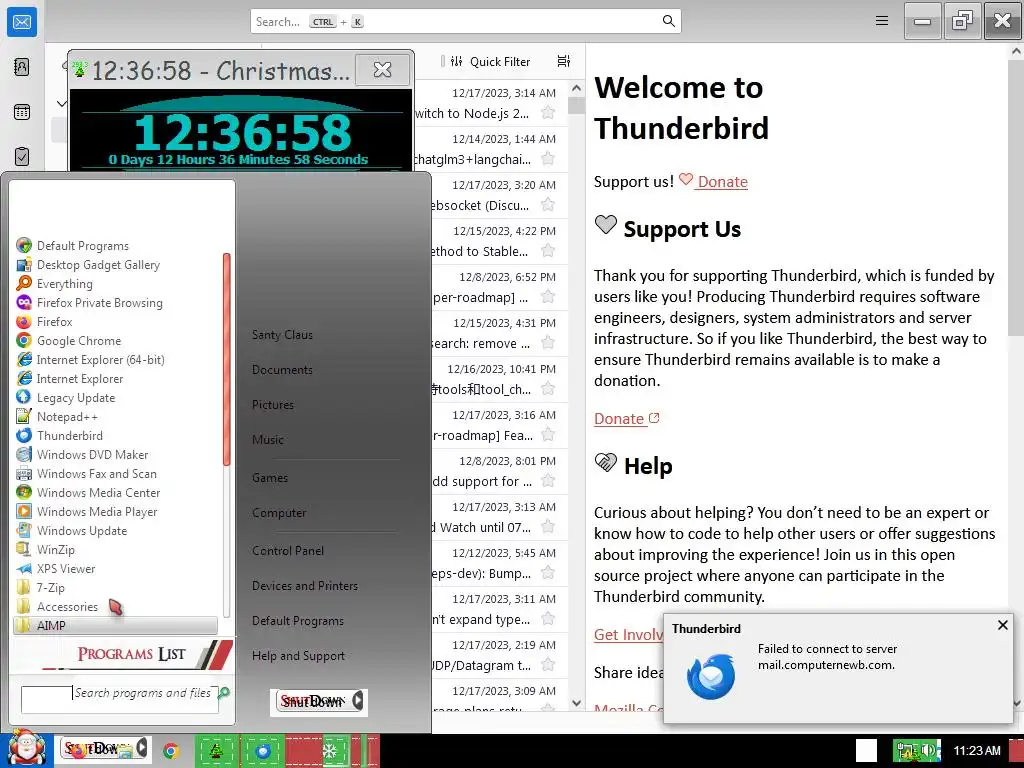
Task: Star the message dated 12/12/2023, 5:45 AM
Action: 548,573
